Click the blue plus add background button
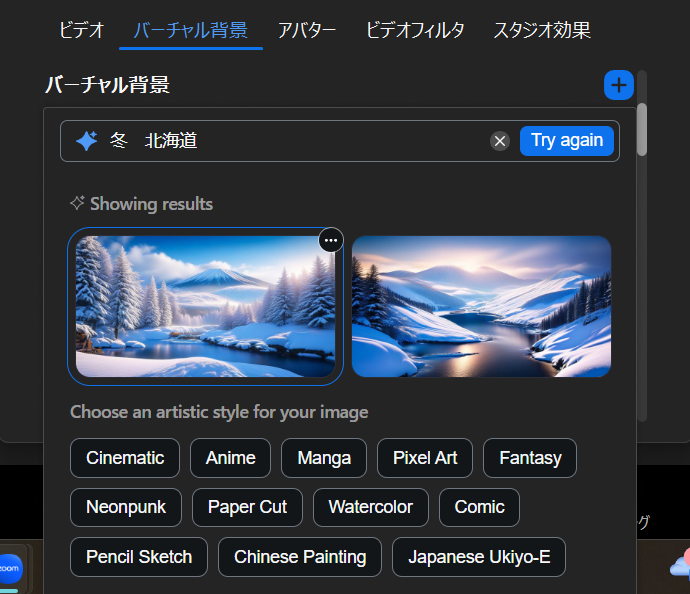The height and width of the screenshot is (594, 690). click(619, 85)
